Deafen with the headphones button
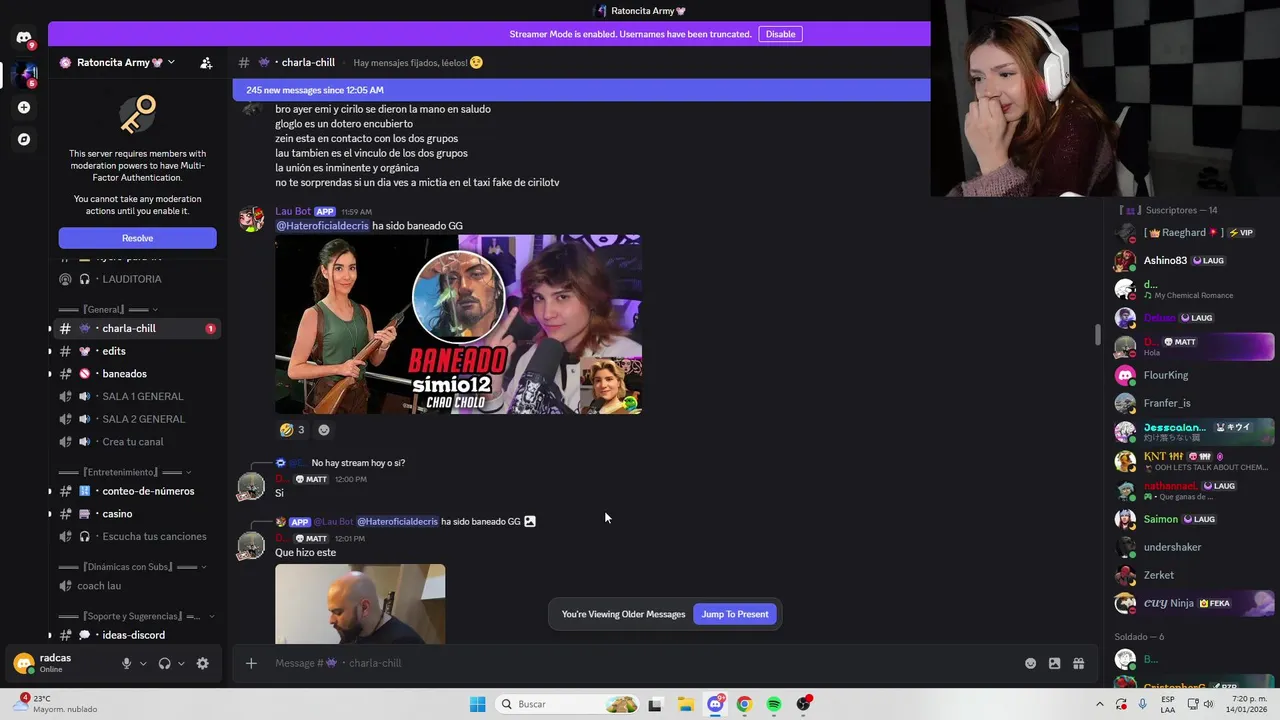The image size is (1280, 720). [x=165, y=663]
